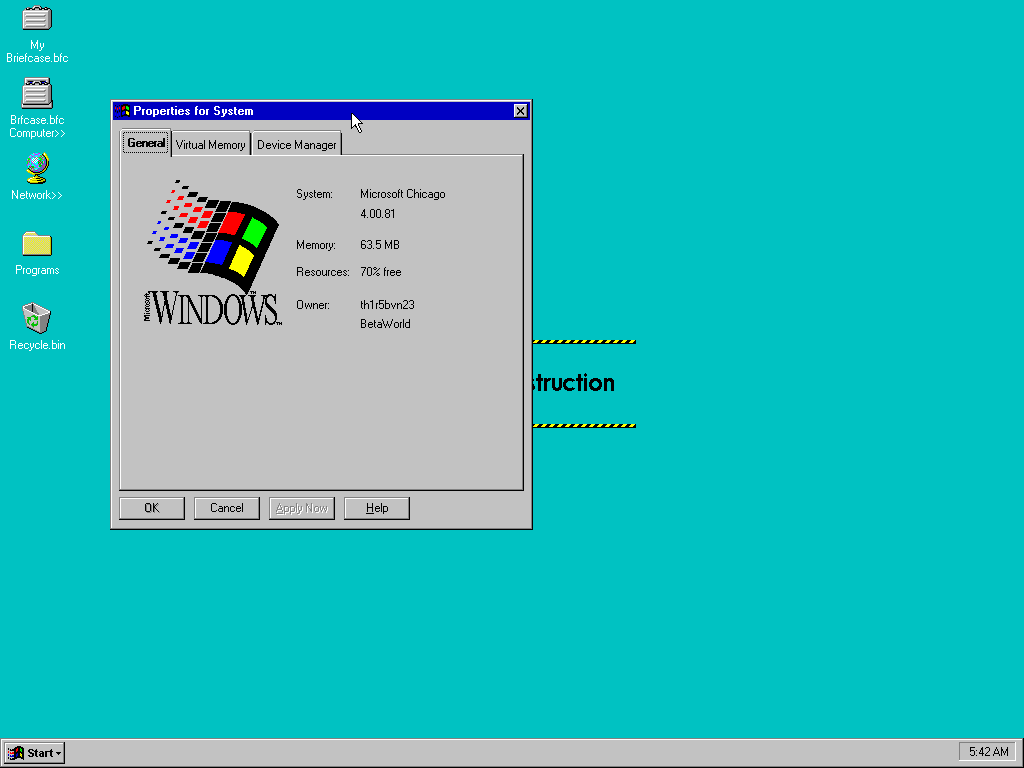This screenshot has height=768, width=1024.
Task: Click the system menu icon on the Properties title bar
Action: coord(122,110)
